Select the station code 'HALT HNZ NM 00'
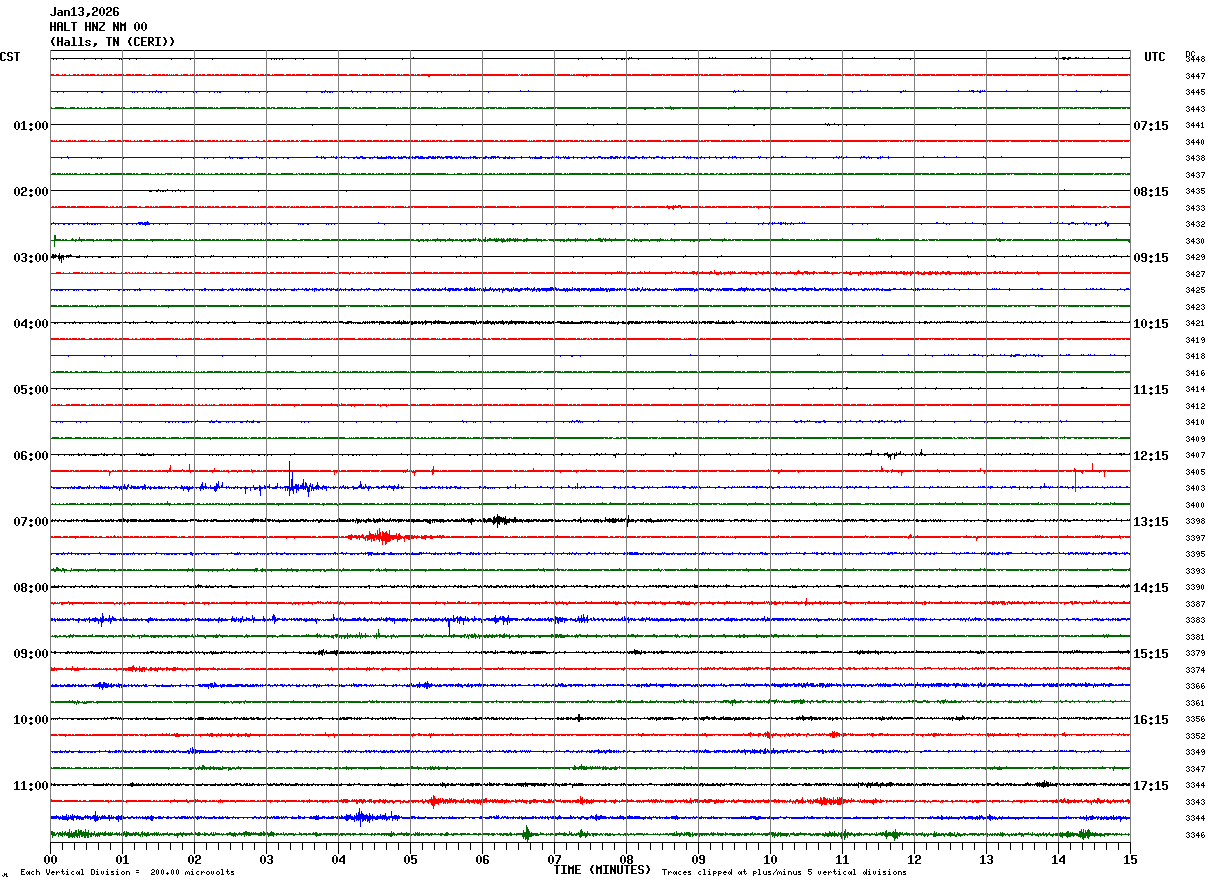The width and height of the screenshot is (1210, 886). click(x=98, y=27)
